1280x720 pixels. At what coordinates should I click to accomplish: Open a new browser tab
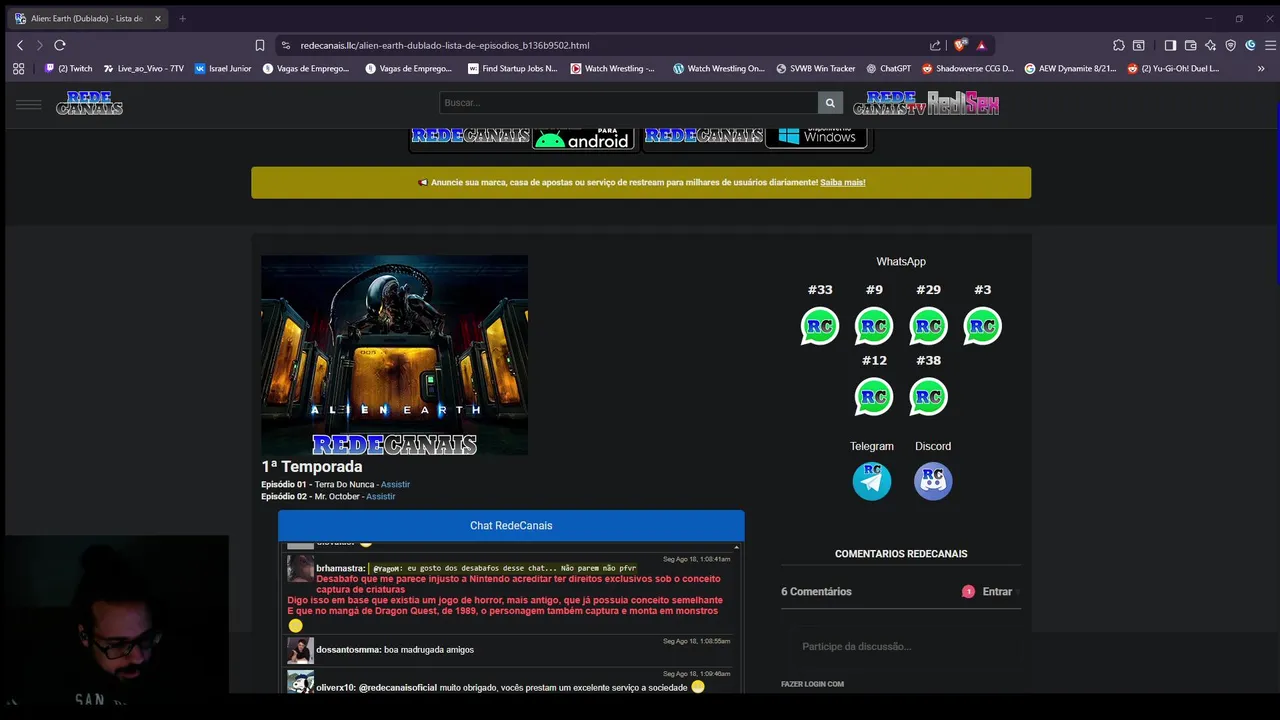pyautogui.click(x=182, y=18)
